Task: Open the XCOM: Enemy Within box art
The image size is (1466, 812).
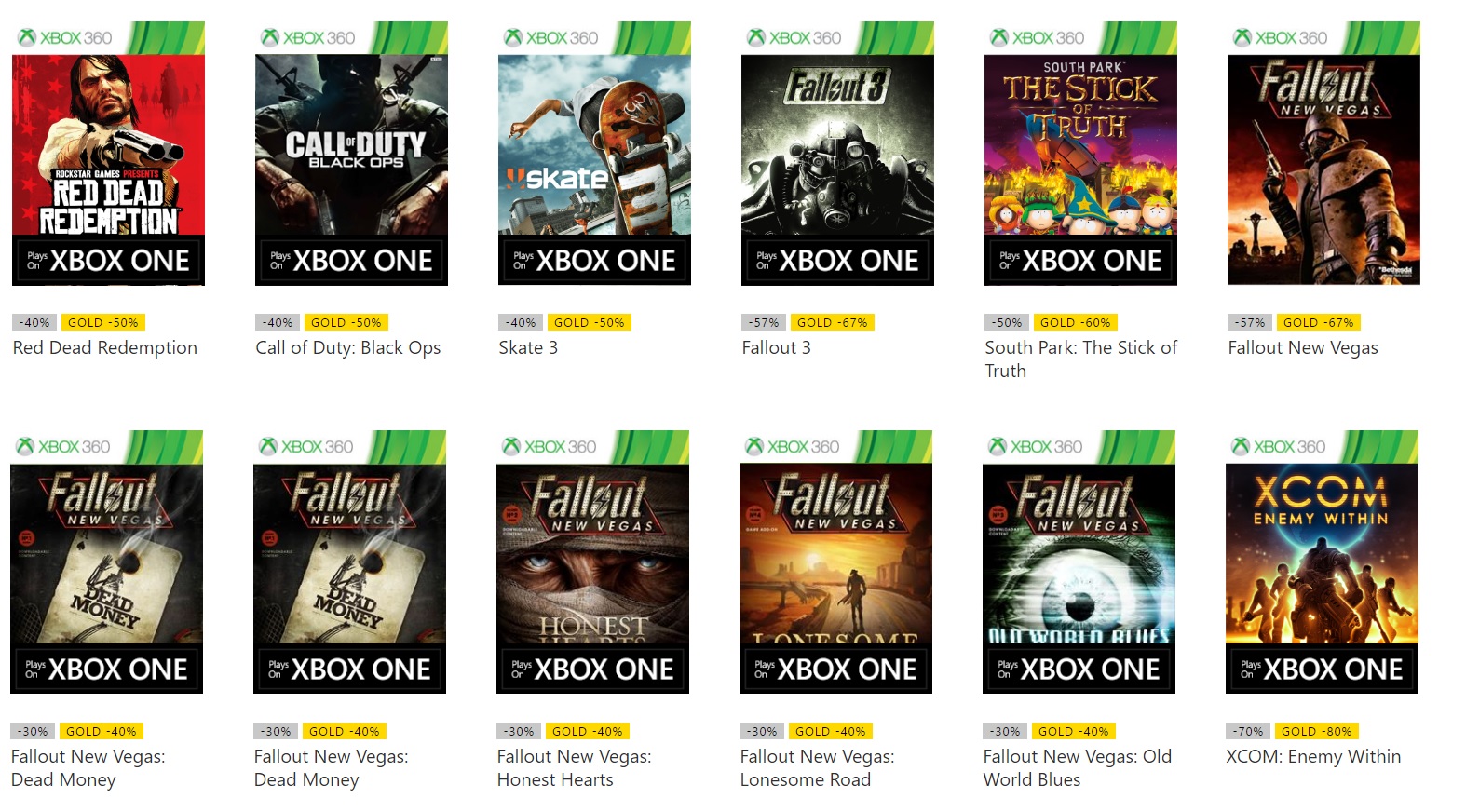Action: click(1322, 562)
